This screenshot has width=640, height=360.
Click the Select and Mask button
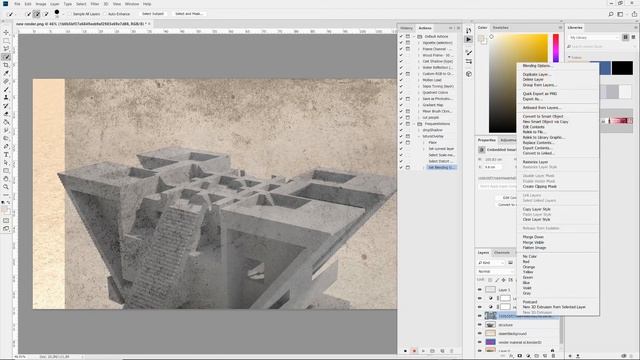pos(188,14)
